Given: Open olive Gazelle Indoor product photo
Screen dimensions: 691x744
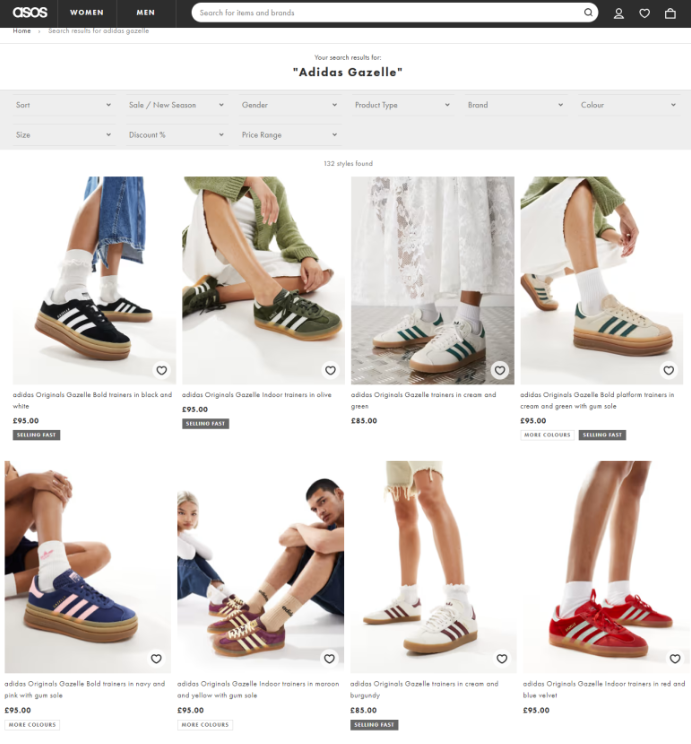Looking at the screenshot, I should 263,280.
